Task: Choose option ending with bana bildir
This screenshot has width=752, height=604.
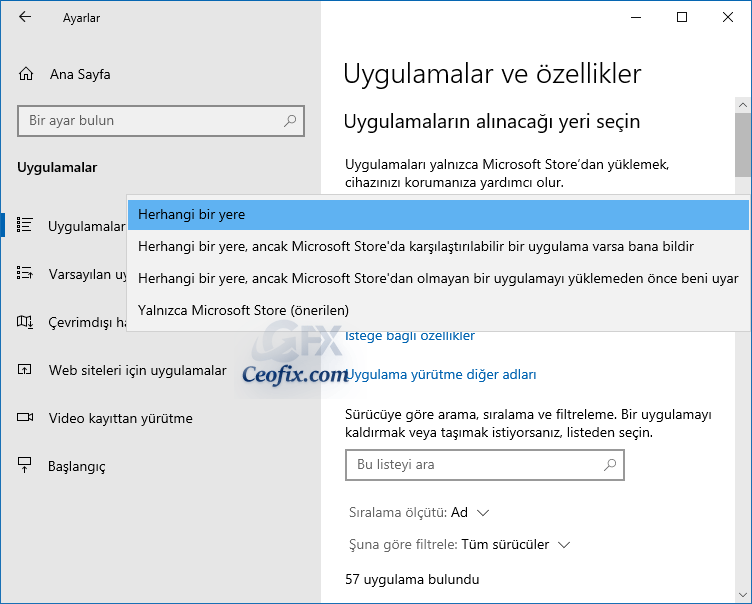Action: pos(438,247)
